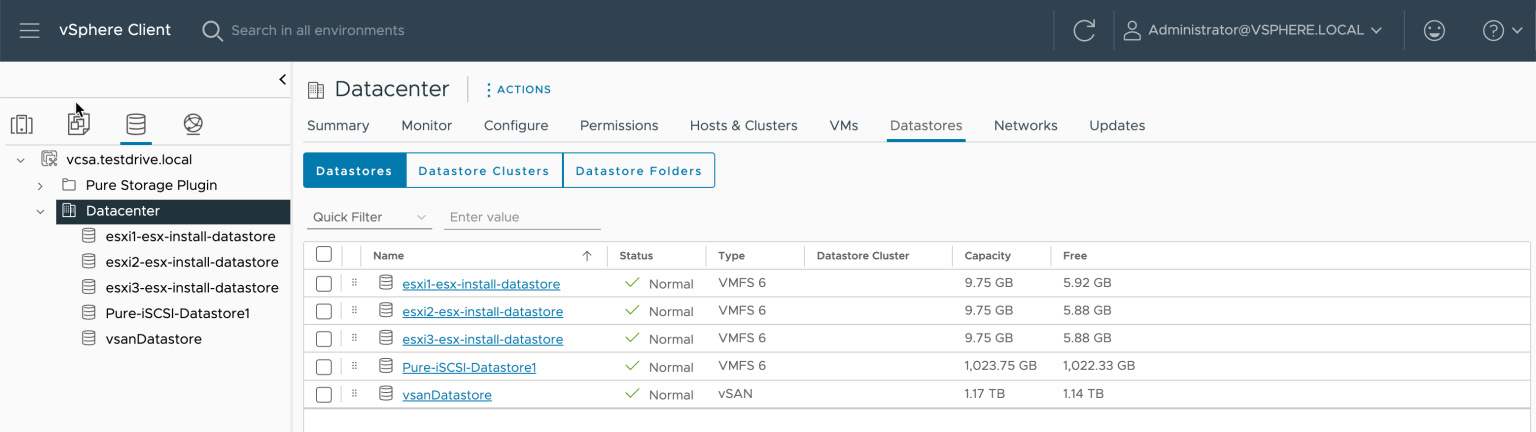This screenshot has height=432, width=1536.
Task: Open the Configure tab
Action: [x=515, y=125]
